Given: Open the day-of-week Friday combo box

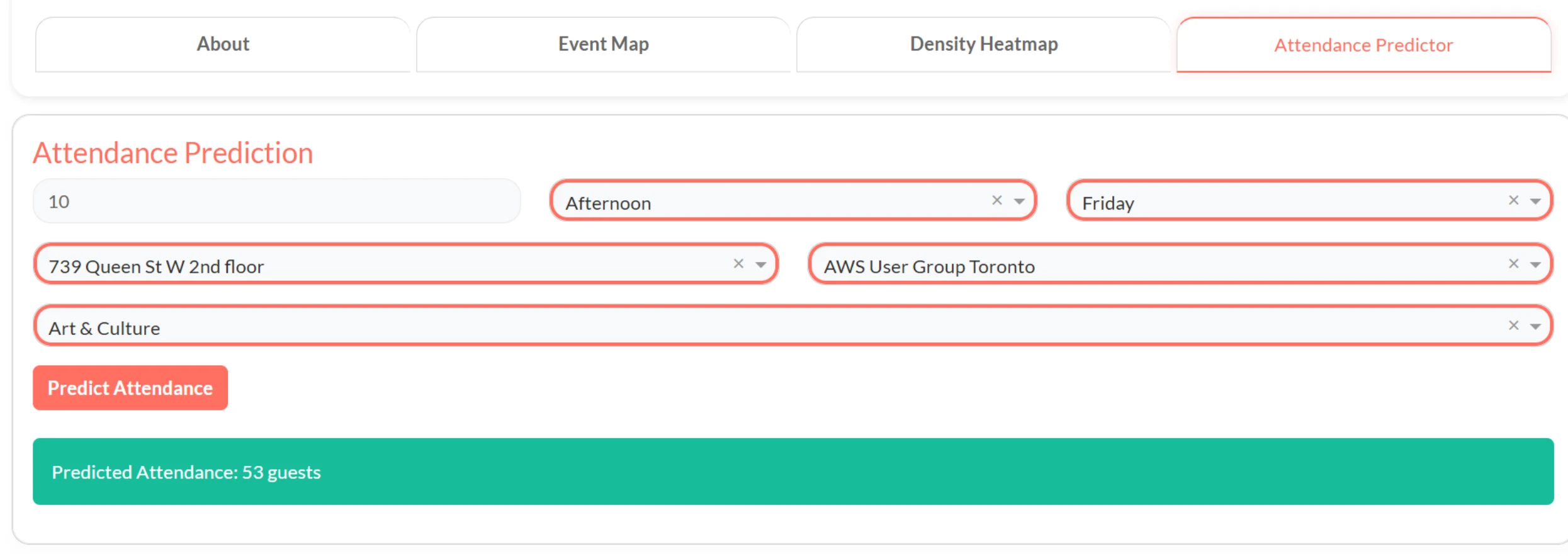Looking at the screenshot, I should point(1310,201).
